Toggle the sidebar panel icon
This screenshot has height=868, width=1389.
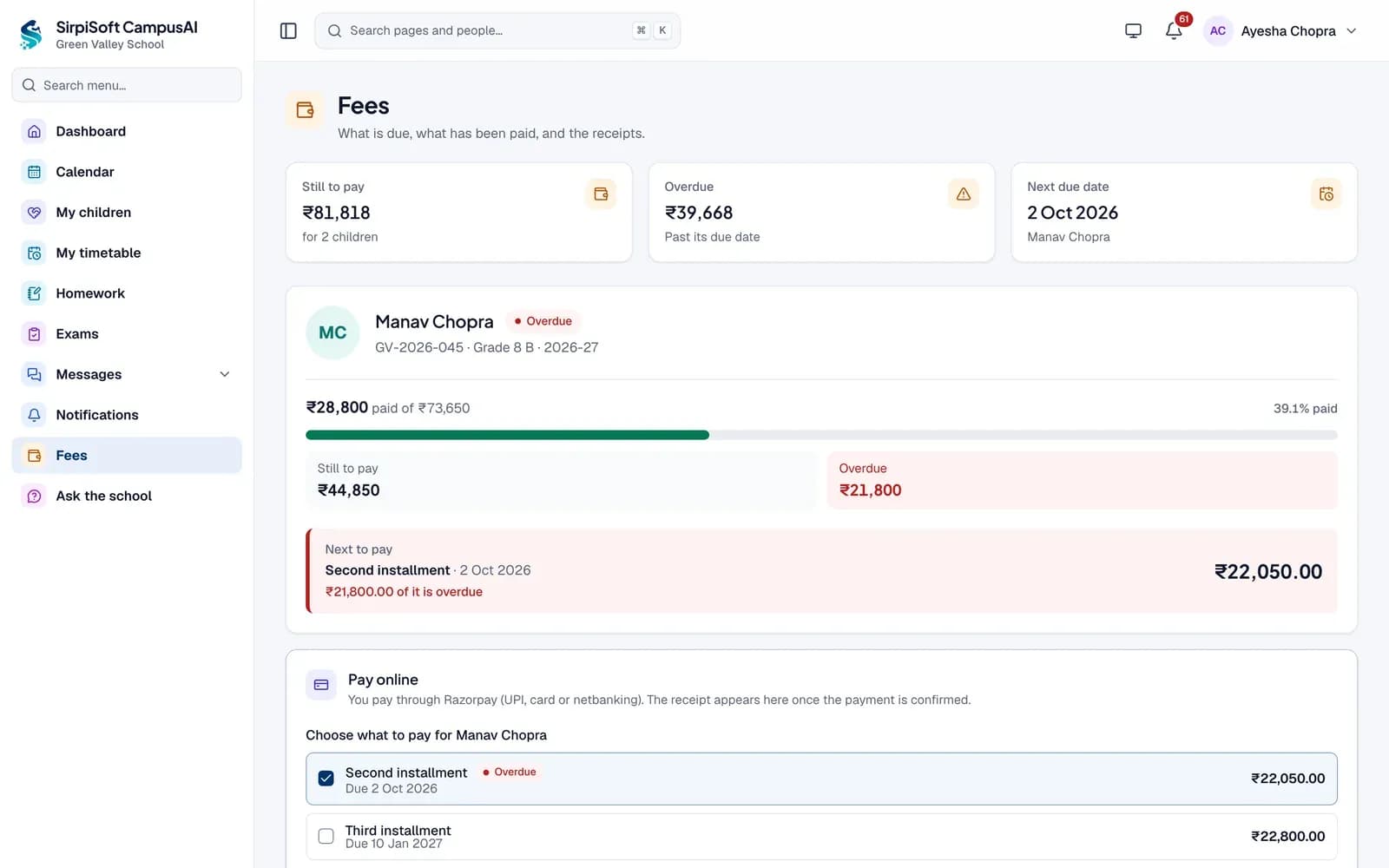tap(288, 31)
